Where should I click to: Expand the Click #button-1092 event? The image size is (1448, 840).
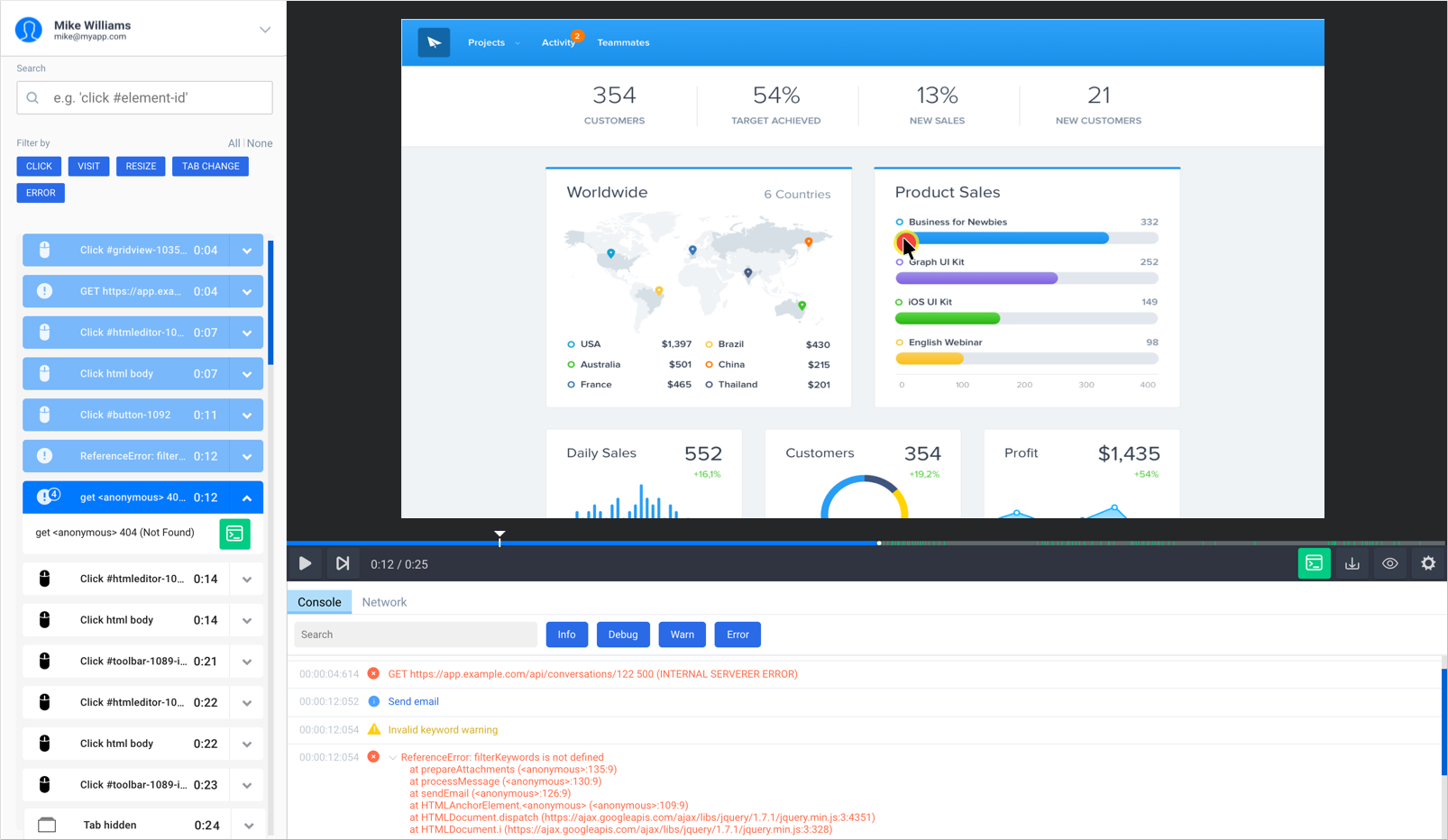[247, 415]
